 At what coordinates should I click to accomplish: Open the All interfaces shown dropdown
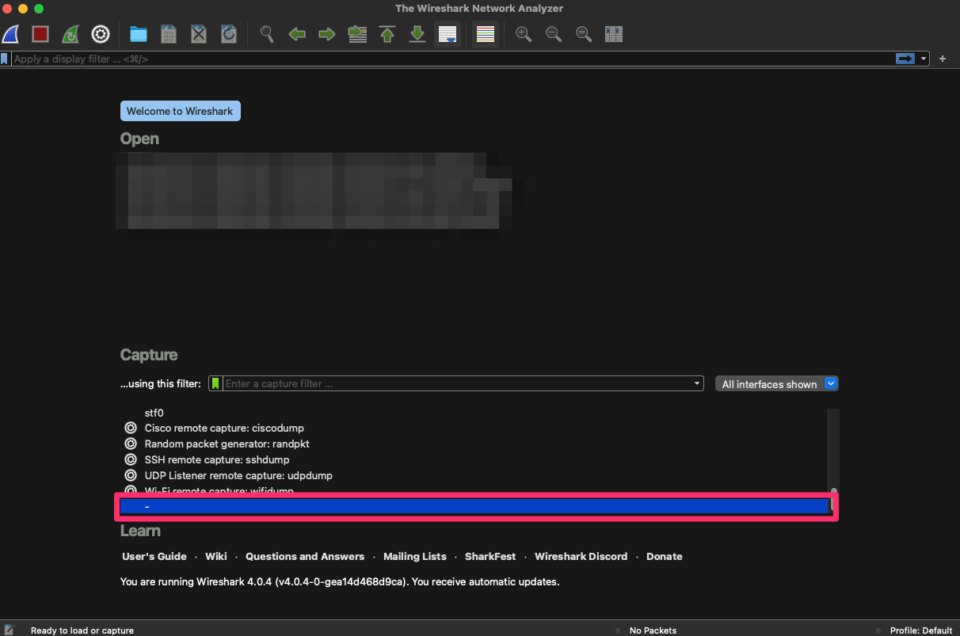(x=777, y=383)
